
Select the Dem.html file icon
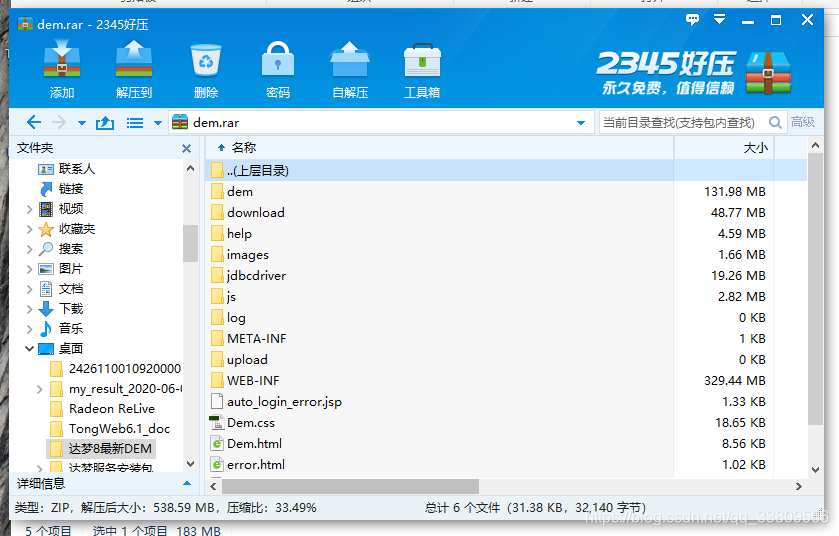[x=217, y=443]
